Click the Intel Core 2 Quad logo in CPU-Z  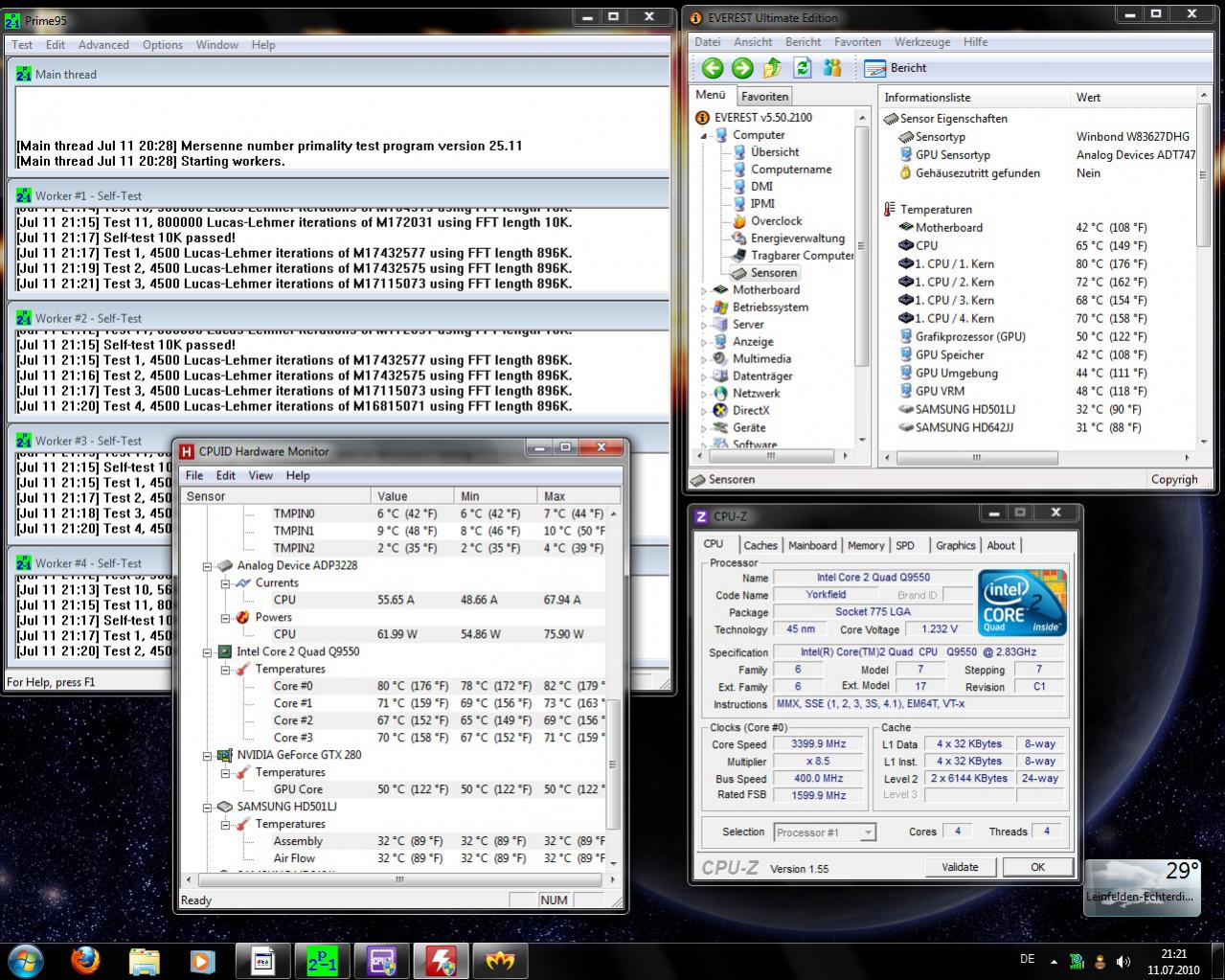pos(1022,603)
